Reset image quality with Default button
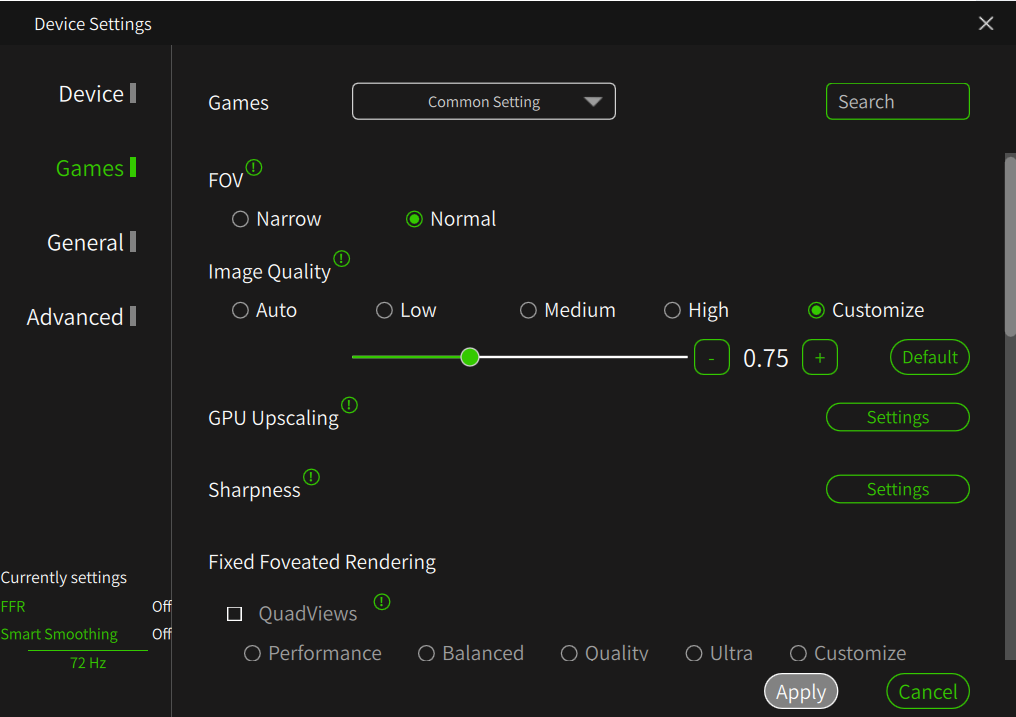This screenshot has height=717, width=1016. (x=929, y=357)
